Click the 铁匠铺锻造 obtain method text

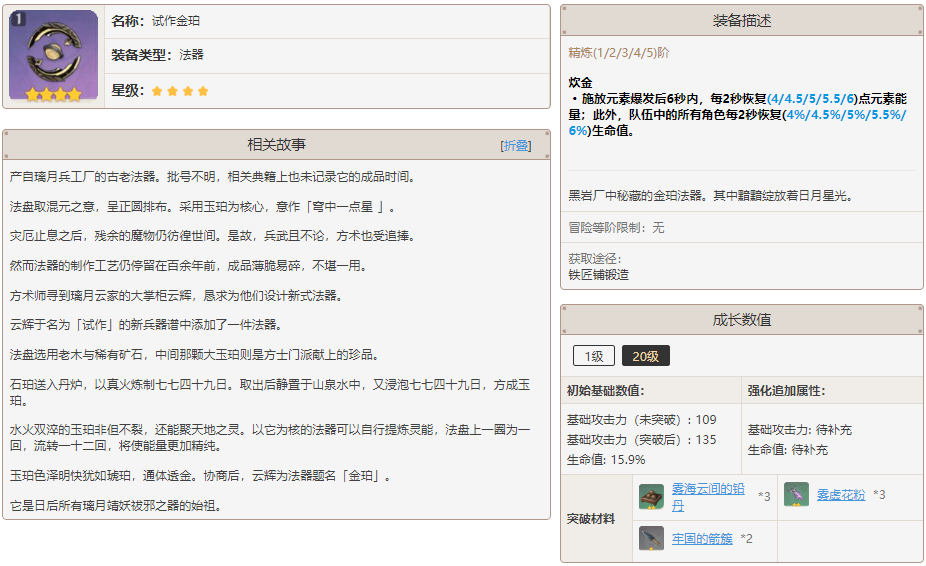pyautogui.click(x=598, y=275)
